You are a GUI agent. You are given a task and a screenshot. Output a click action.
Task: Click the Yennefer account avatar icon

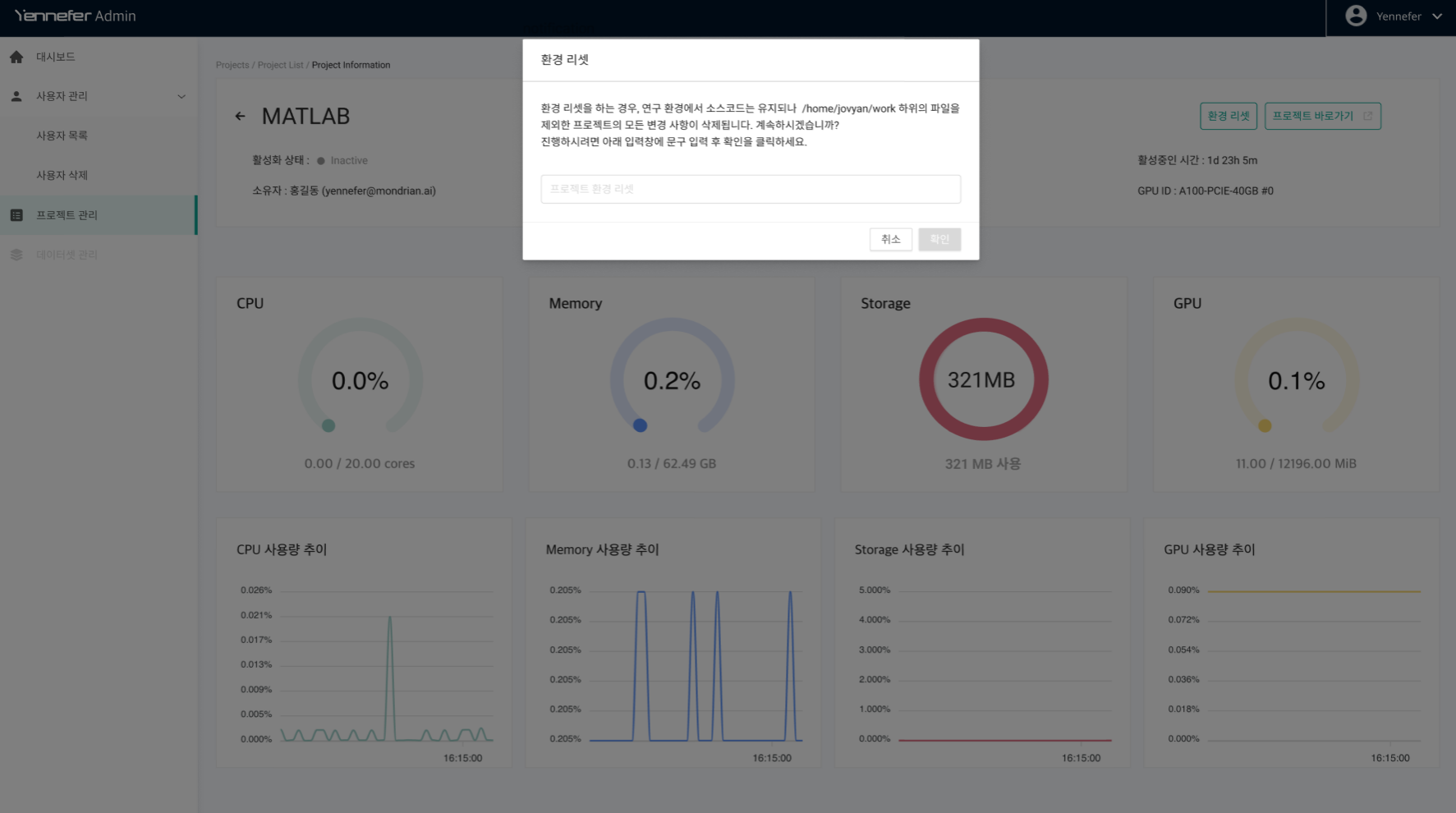point(1356,16)
